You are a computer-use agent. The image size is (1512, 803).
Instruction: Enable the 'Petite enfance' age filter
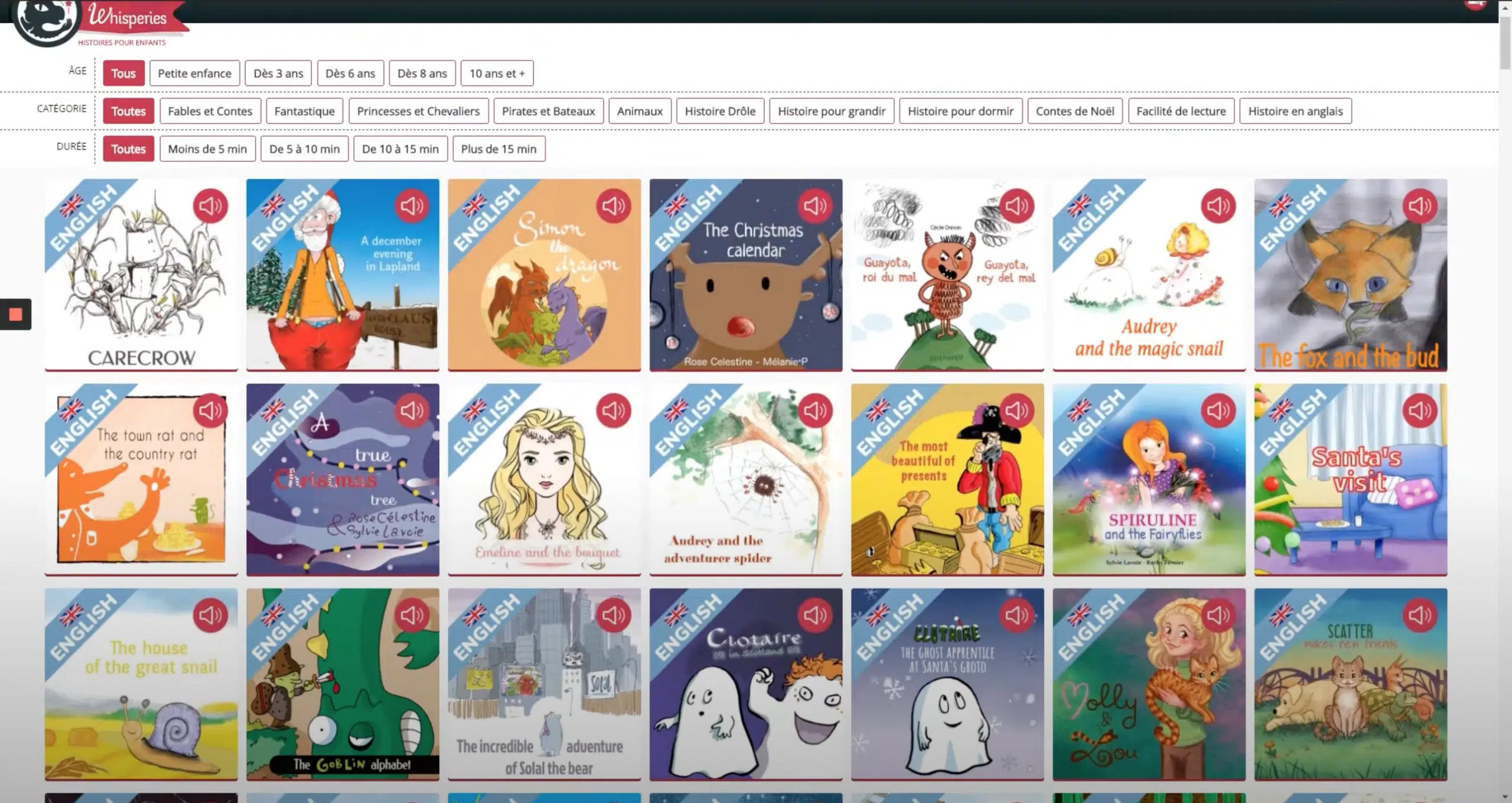coord(194,73)
